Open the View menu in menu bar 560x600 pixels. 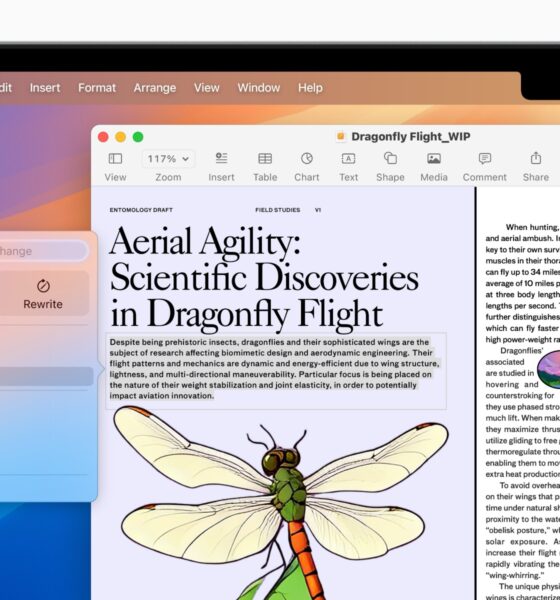click(x=206, y=88)
